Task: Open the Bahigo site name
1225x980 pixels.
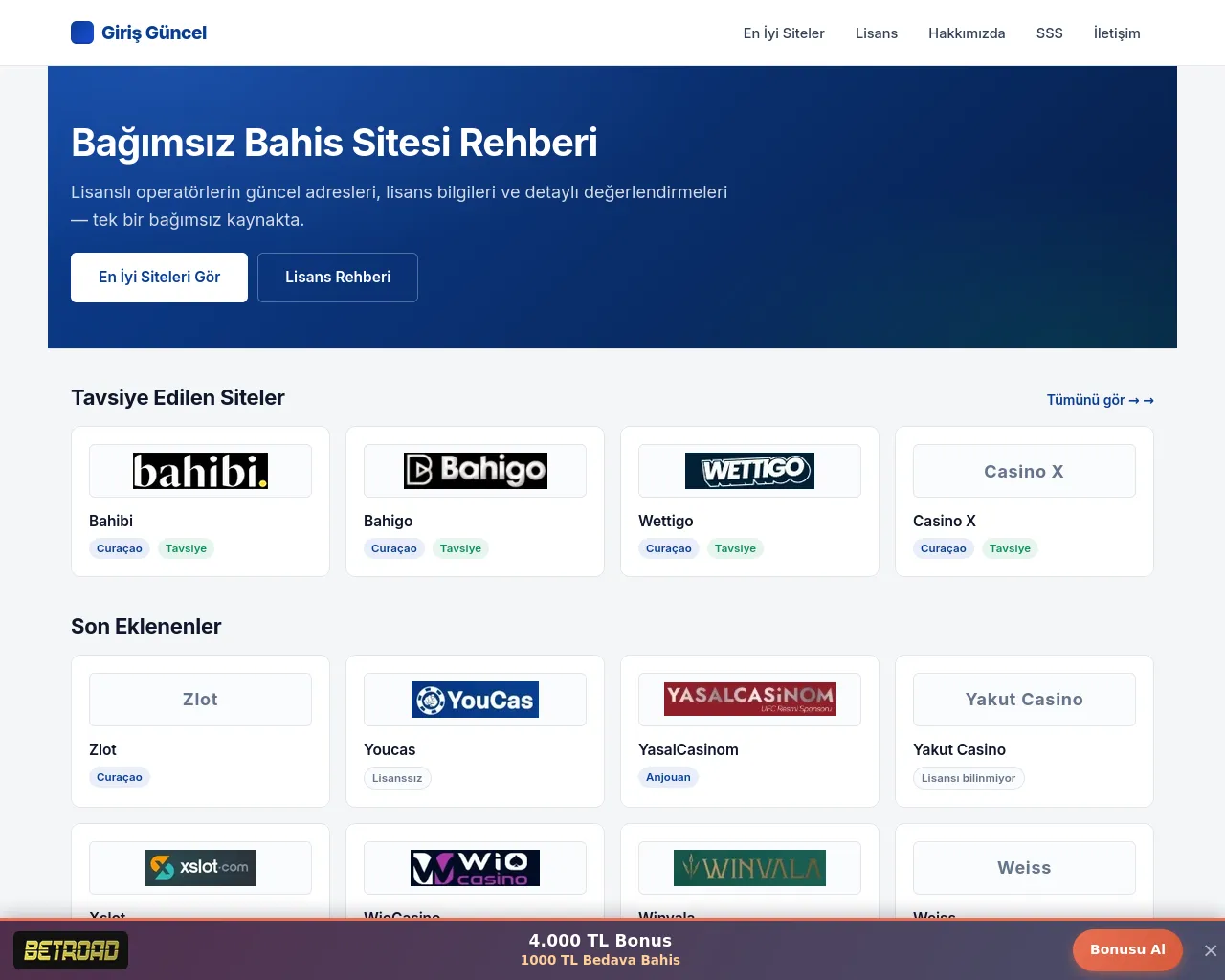Action: click(x=388, y=521)
